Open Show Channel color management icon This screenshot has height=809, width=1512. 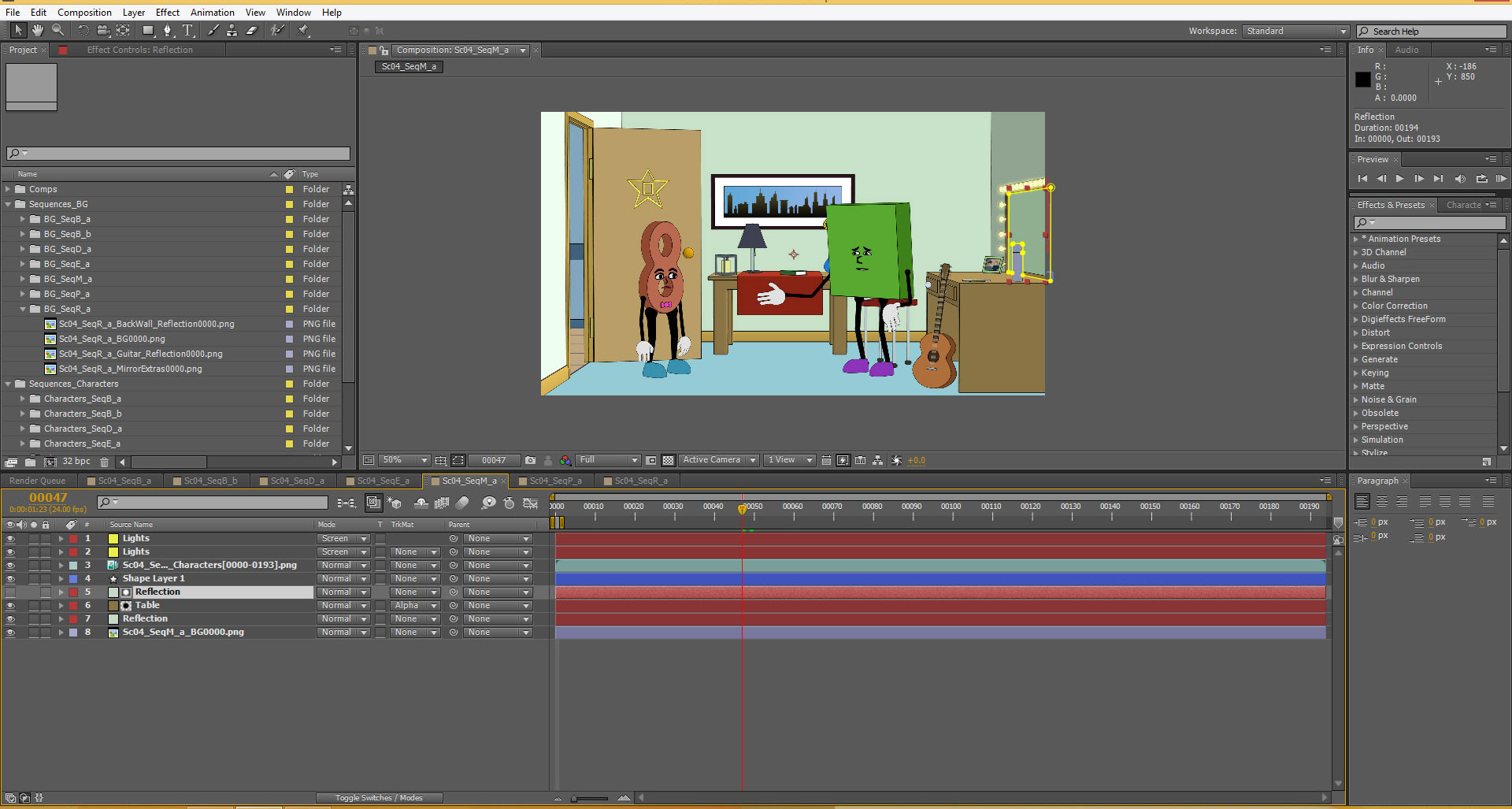[x=565, y=460]
